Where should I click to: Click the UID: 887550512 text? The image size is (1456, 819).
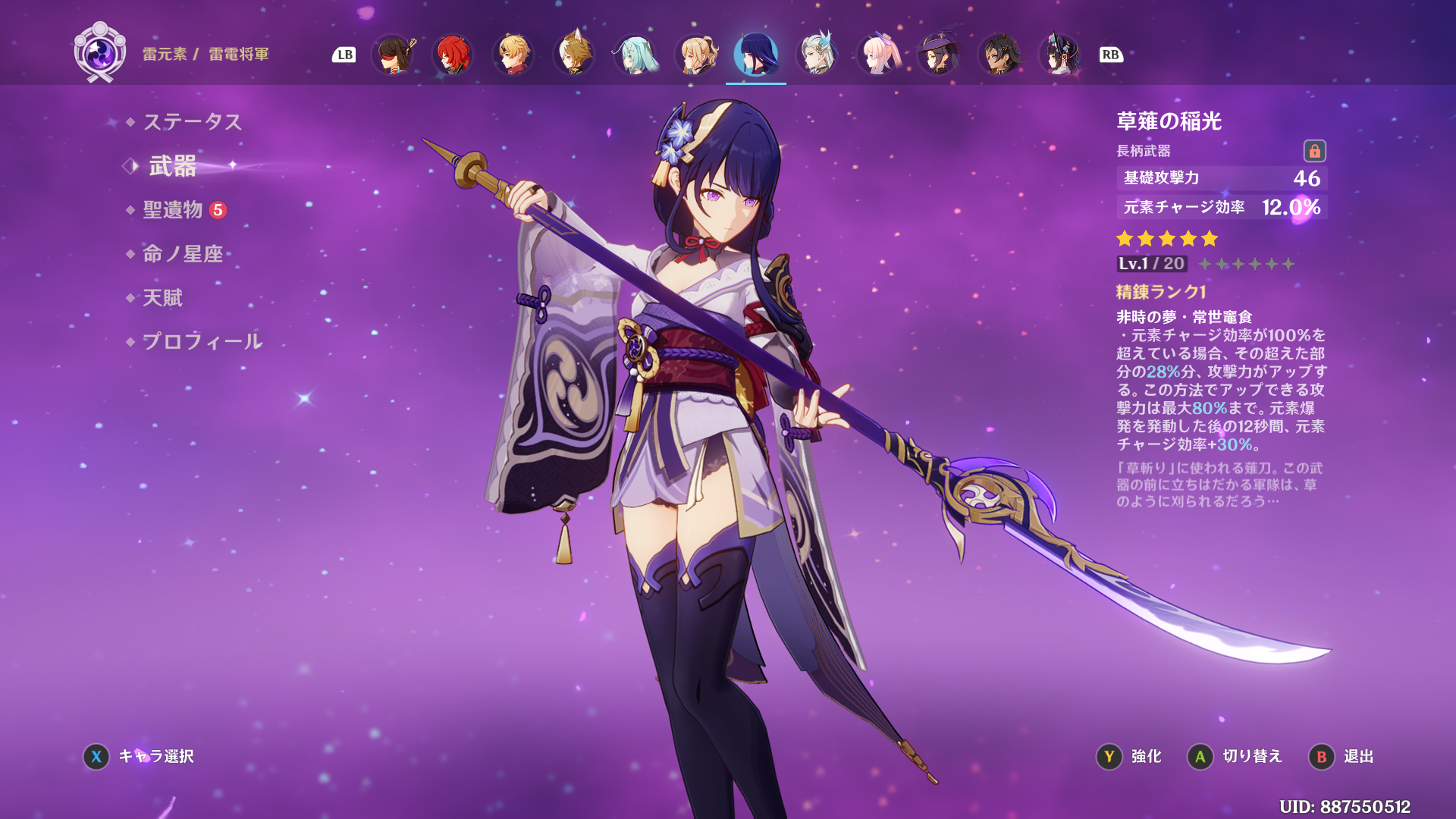pos(1345,807)
